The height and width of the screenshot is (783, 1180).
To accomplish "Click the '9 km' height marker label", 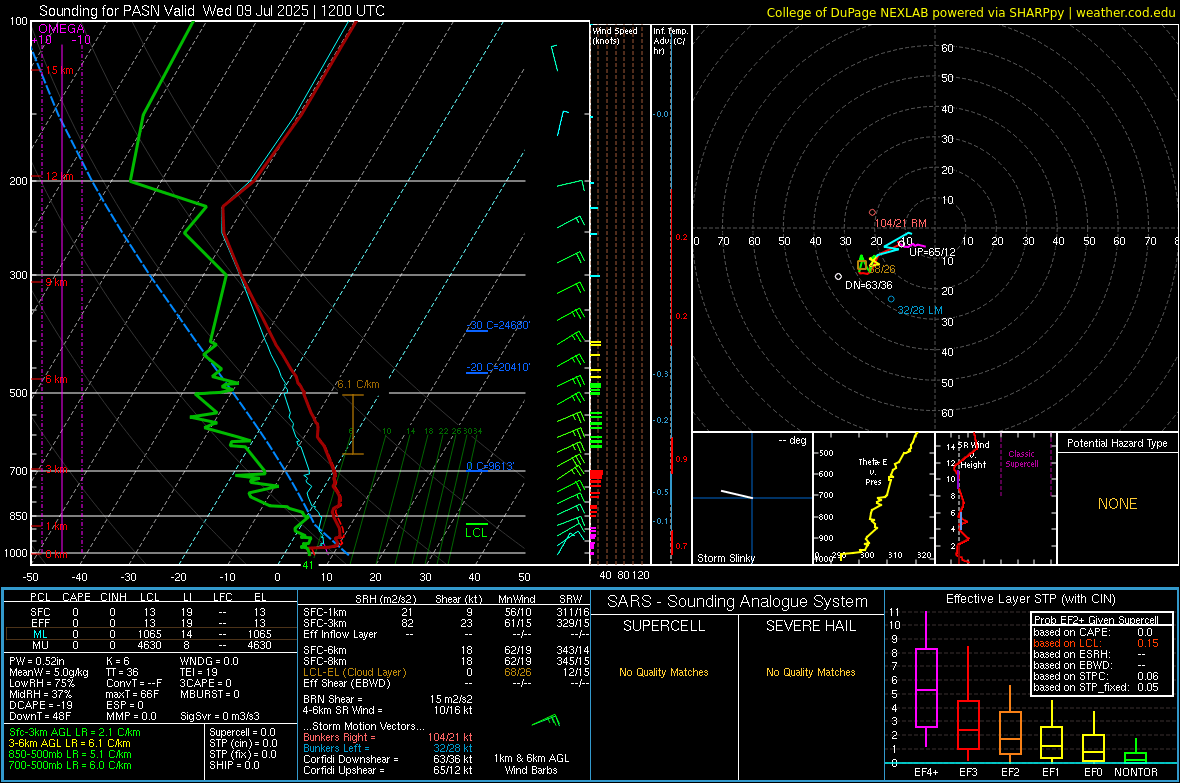I will coord(57,282).
